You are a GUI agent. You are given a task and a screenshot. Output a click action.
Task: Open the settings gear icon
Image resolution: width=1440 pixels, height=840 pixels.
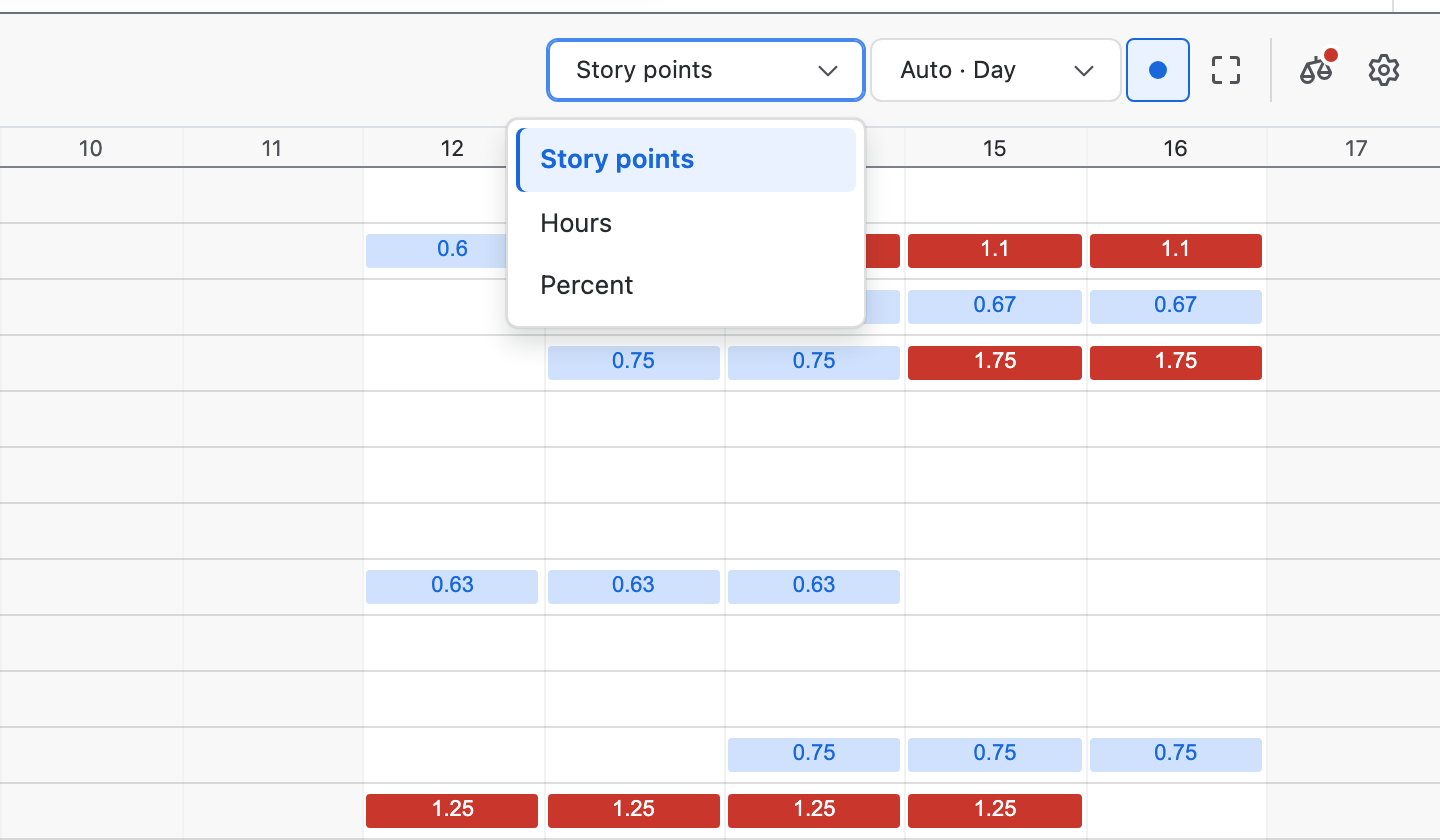(x=1384, y=70)
